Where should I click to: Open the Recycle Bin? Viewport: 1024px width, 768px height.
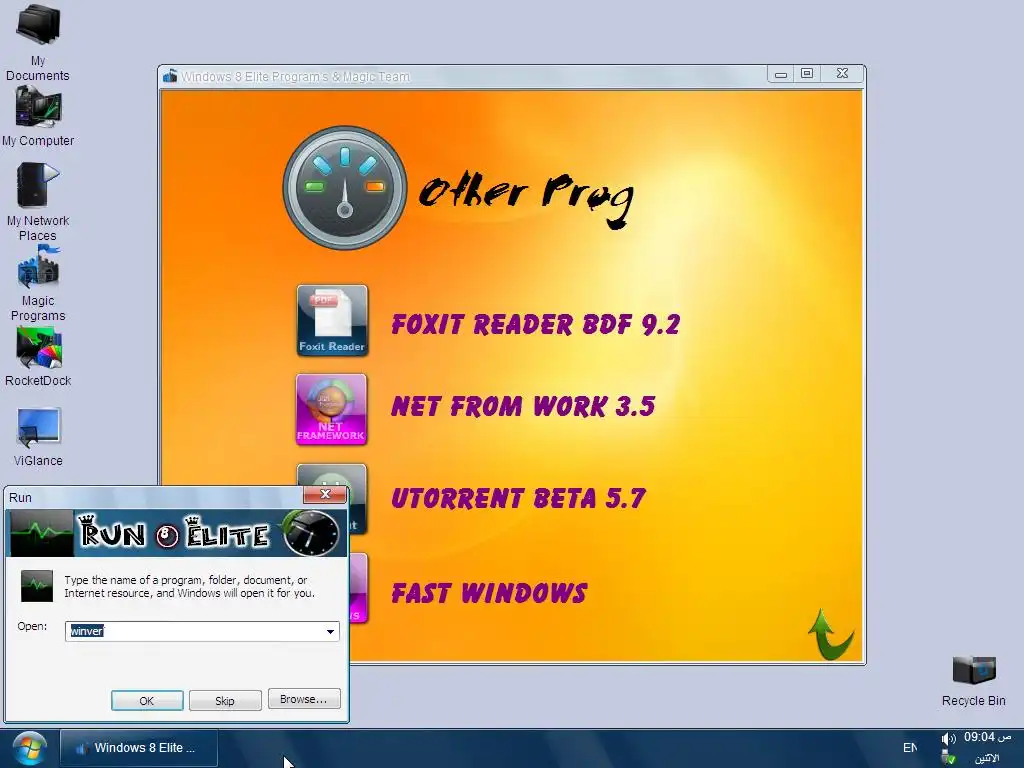pos(974,680)
